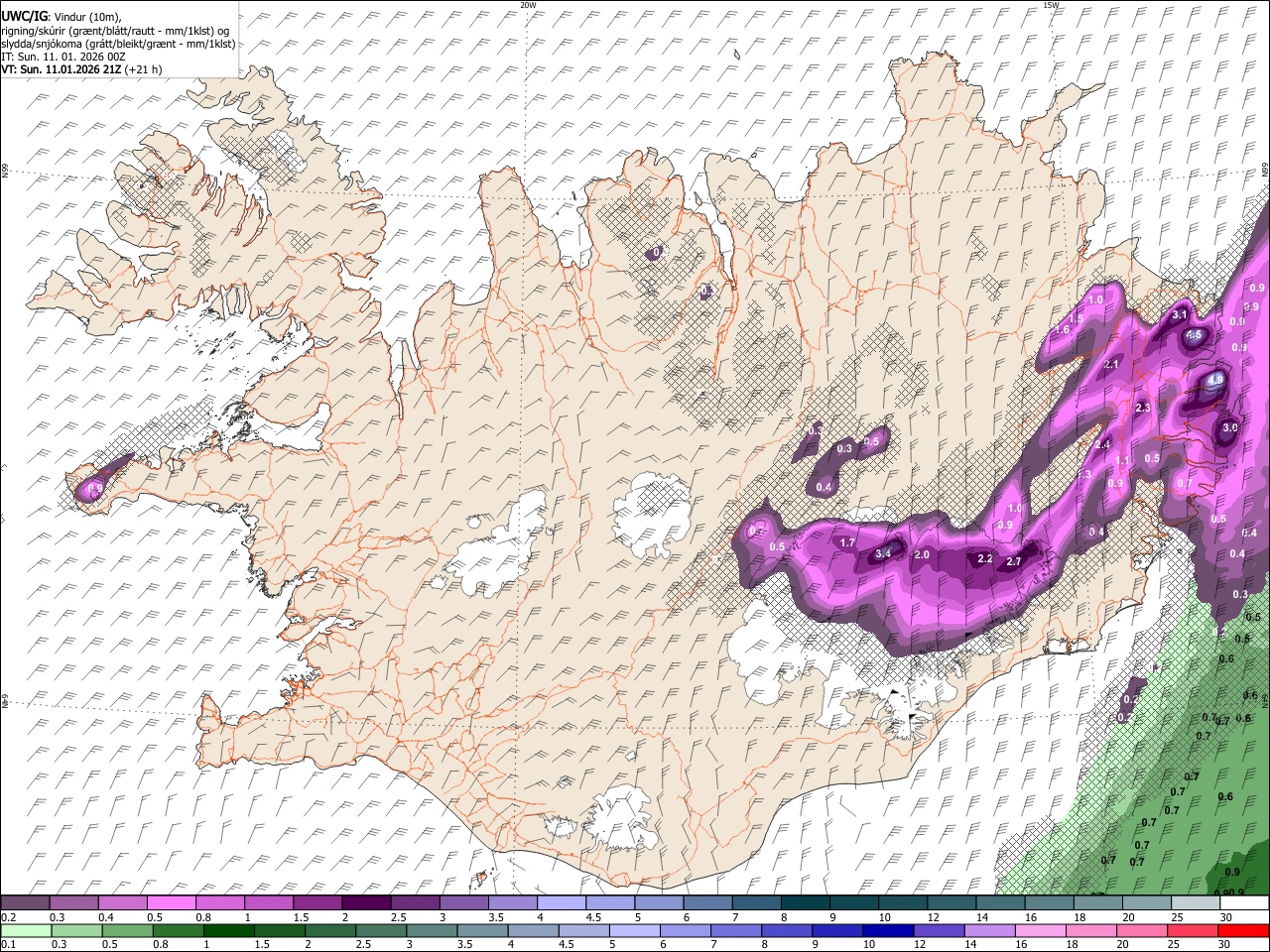Click the 1.7 snowfall value on the map
The width and height of the screenshot is (1270, 952).
(x=847, y=542)
